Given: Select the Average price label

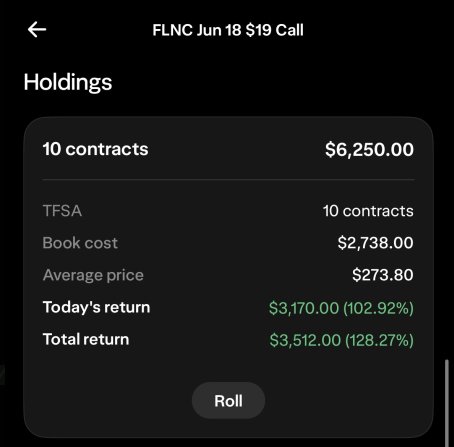Looking at the screenshot, I should tap(93, 275).
